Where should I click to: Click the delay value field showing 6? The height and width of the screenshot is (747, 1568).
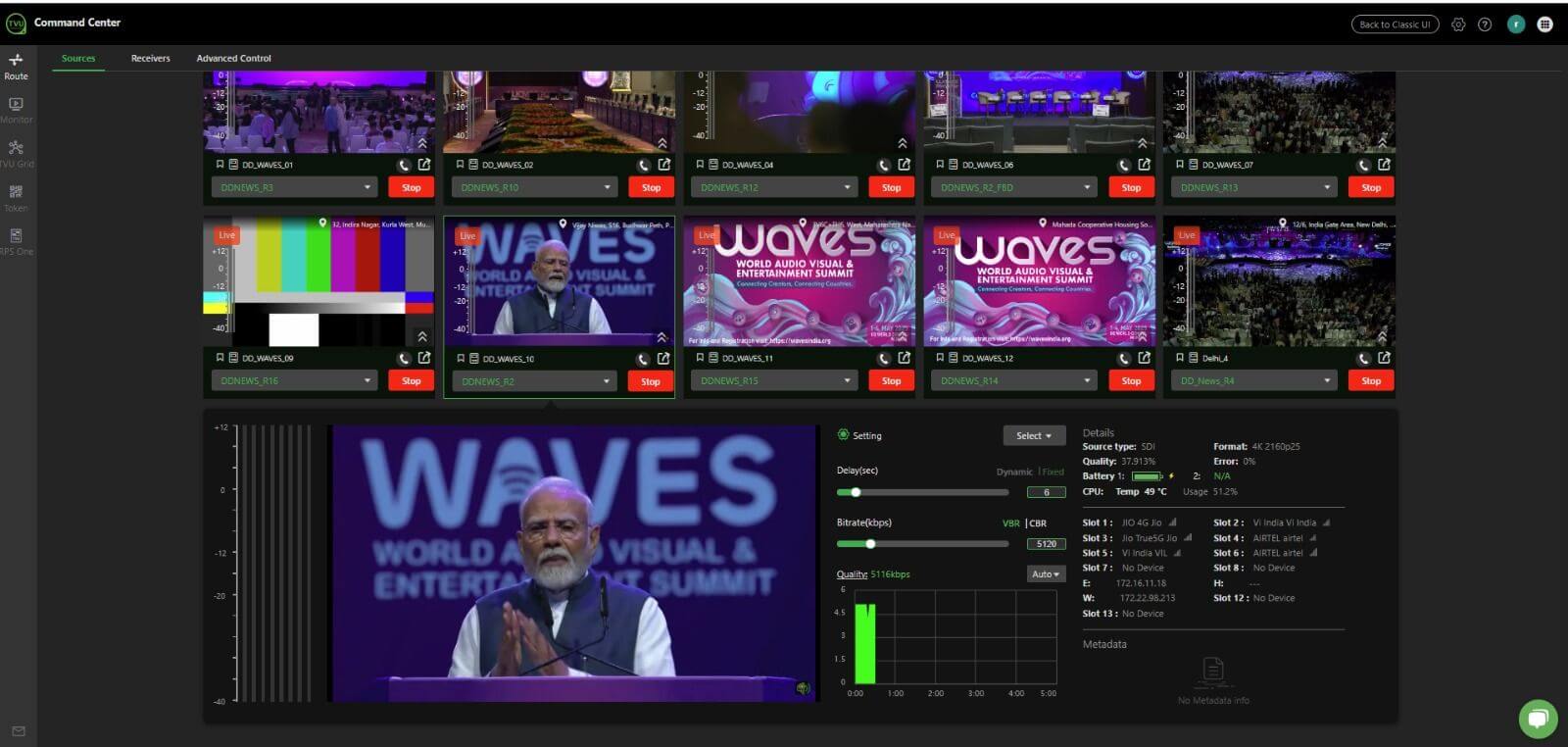(x=1046, y=492)
